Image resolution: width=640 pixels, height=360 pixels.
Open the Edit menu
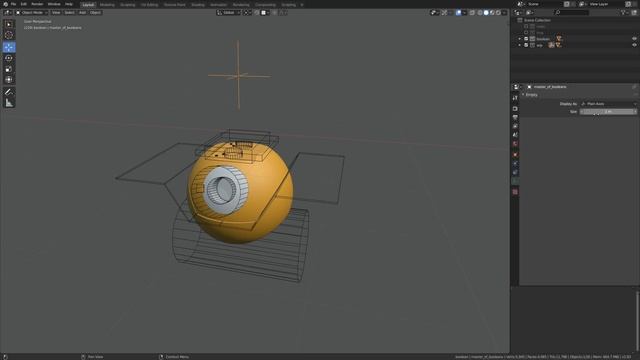click(24, 4)
